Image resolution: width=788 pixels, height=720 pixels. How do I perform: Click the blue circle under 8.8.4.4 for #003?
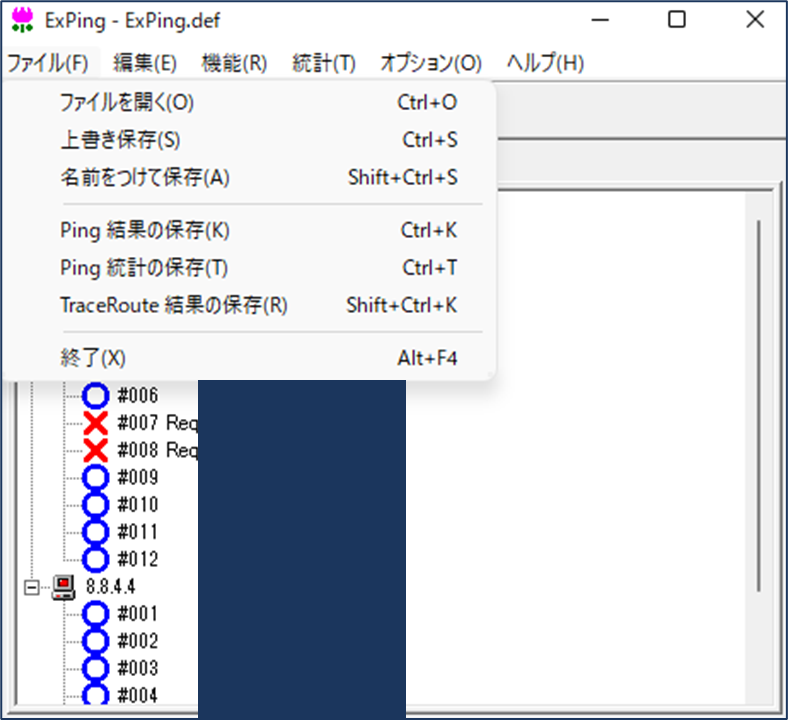[x=95, y=668]
